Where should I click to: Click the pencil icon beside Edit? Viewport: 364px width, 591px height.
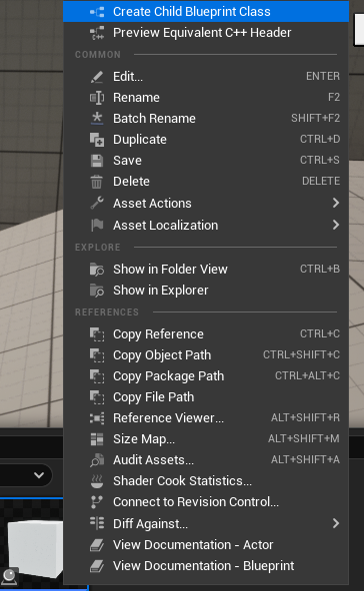(x=97, y=77)
